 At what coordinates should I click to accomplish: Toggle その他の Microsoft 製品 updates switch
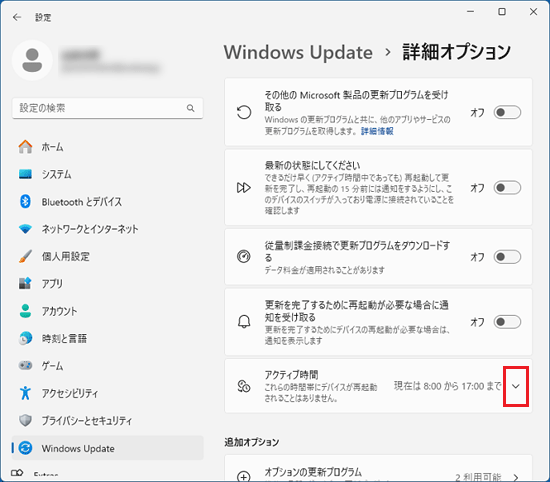(507, 112)
